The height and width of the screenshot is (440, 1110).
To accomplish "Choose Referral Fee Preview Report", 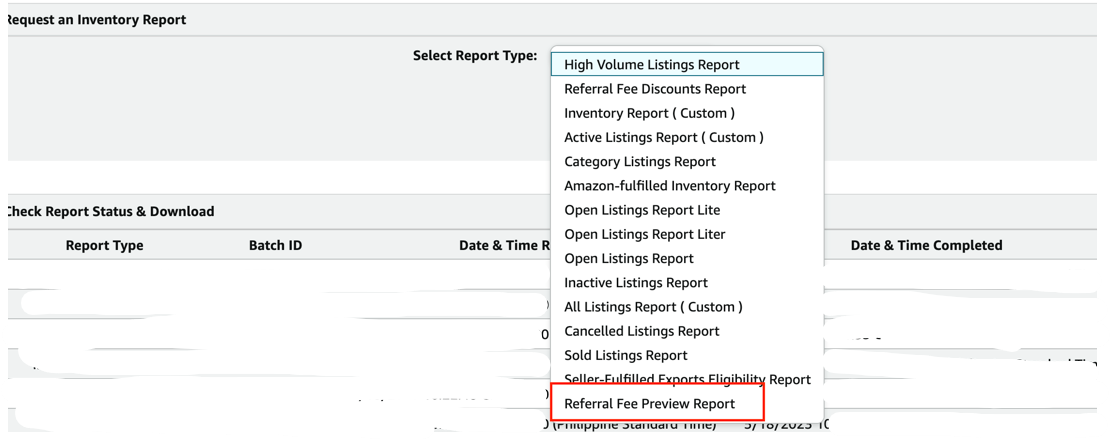I will tap(687, 404).
